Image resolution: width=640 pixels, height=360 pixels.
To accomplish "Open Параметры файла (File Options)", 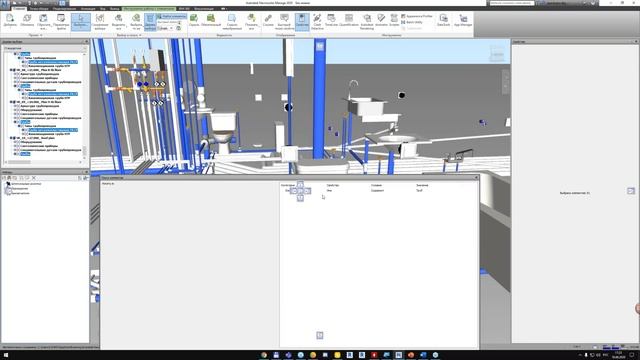I will (61, 21).
